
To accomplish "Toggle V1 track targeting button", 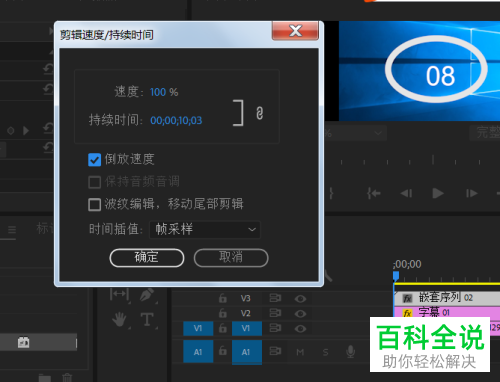I will 247,328.
